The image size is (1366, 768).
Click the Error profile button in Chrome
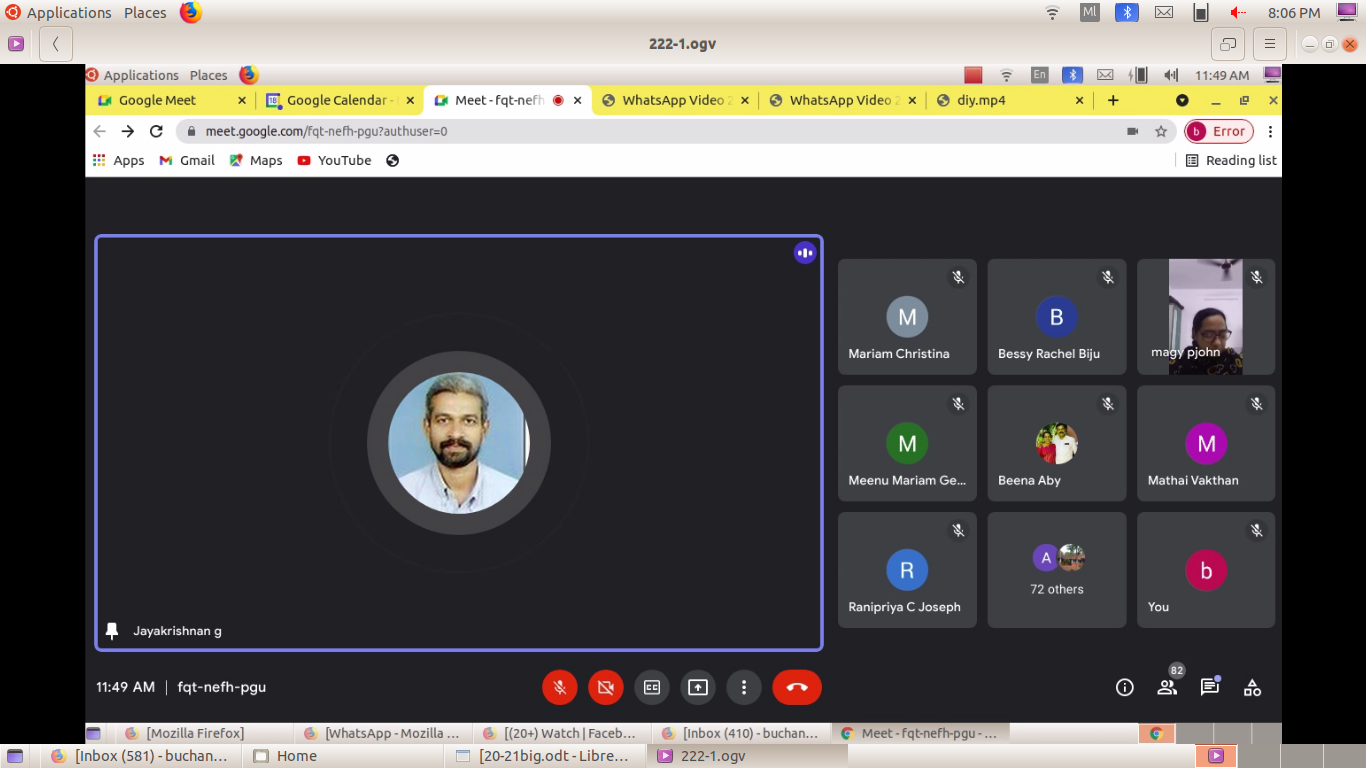(x=1219, y=131)
